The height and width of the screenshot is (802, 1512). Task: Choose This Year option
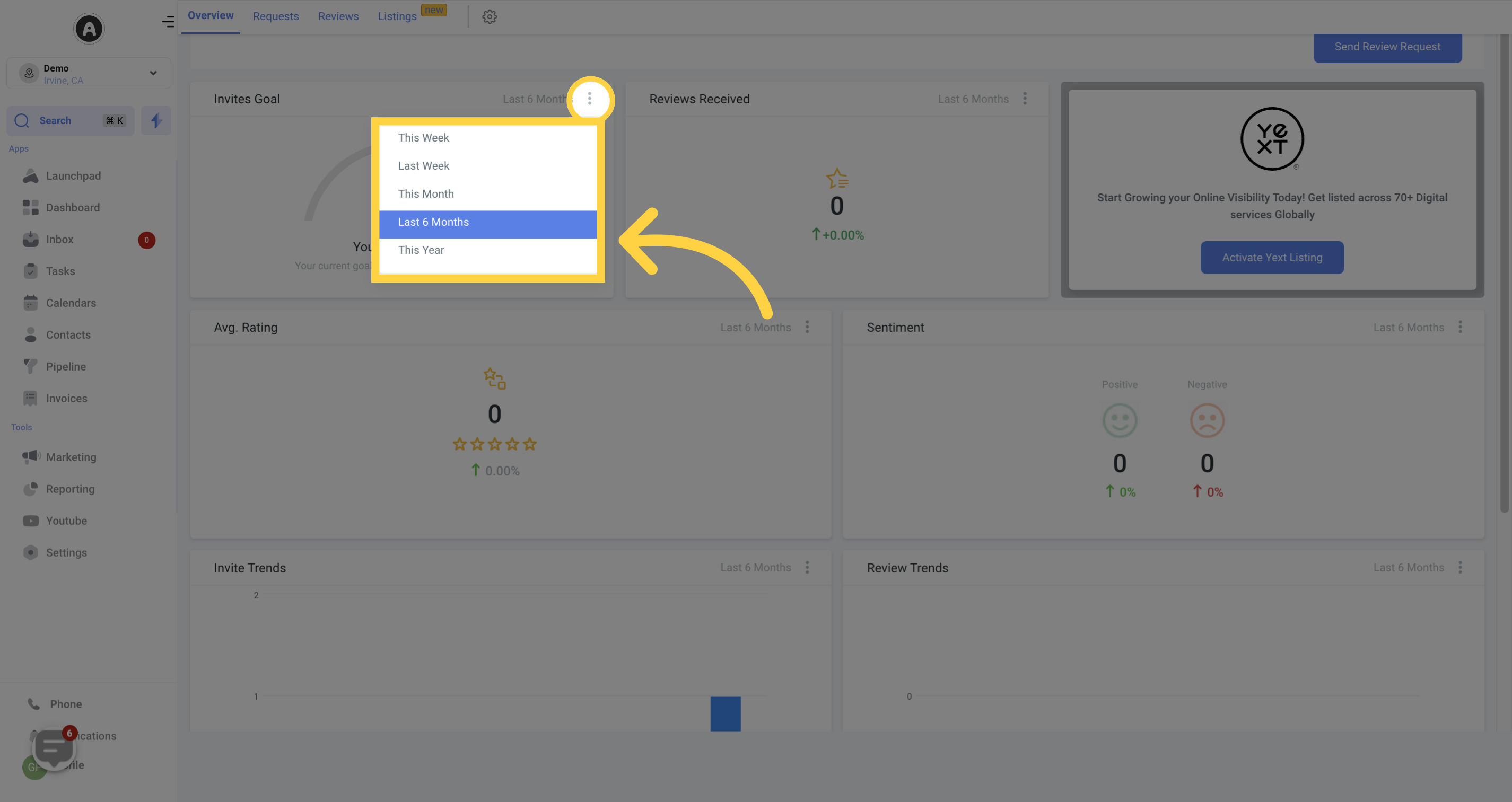(488, 251)
